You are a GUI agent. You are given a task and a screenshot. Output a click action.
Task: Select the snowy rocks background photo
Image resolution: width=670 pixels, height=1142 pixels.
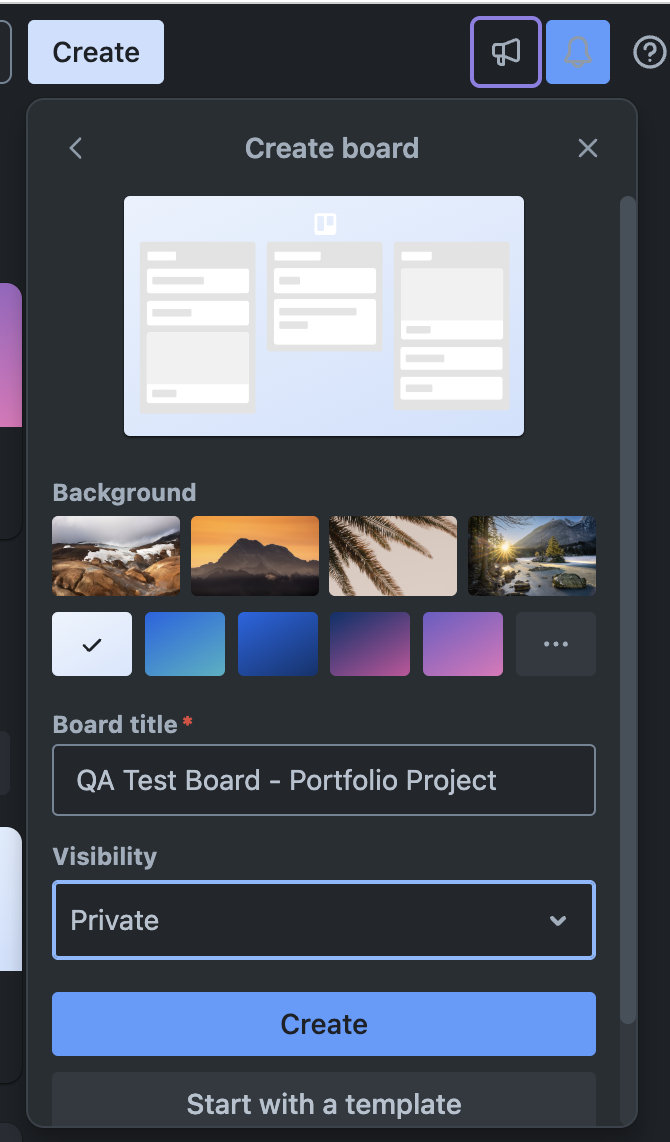(x=116, y=556)
